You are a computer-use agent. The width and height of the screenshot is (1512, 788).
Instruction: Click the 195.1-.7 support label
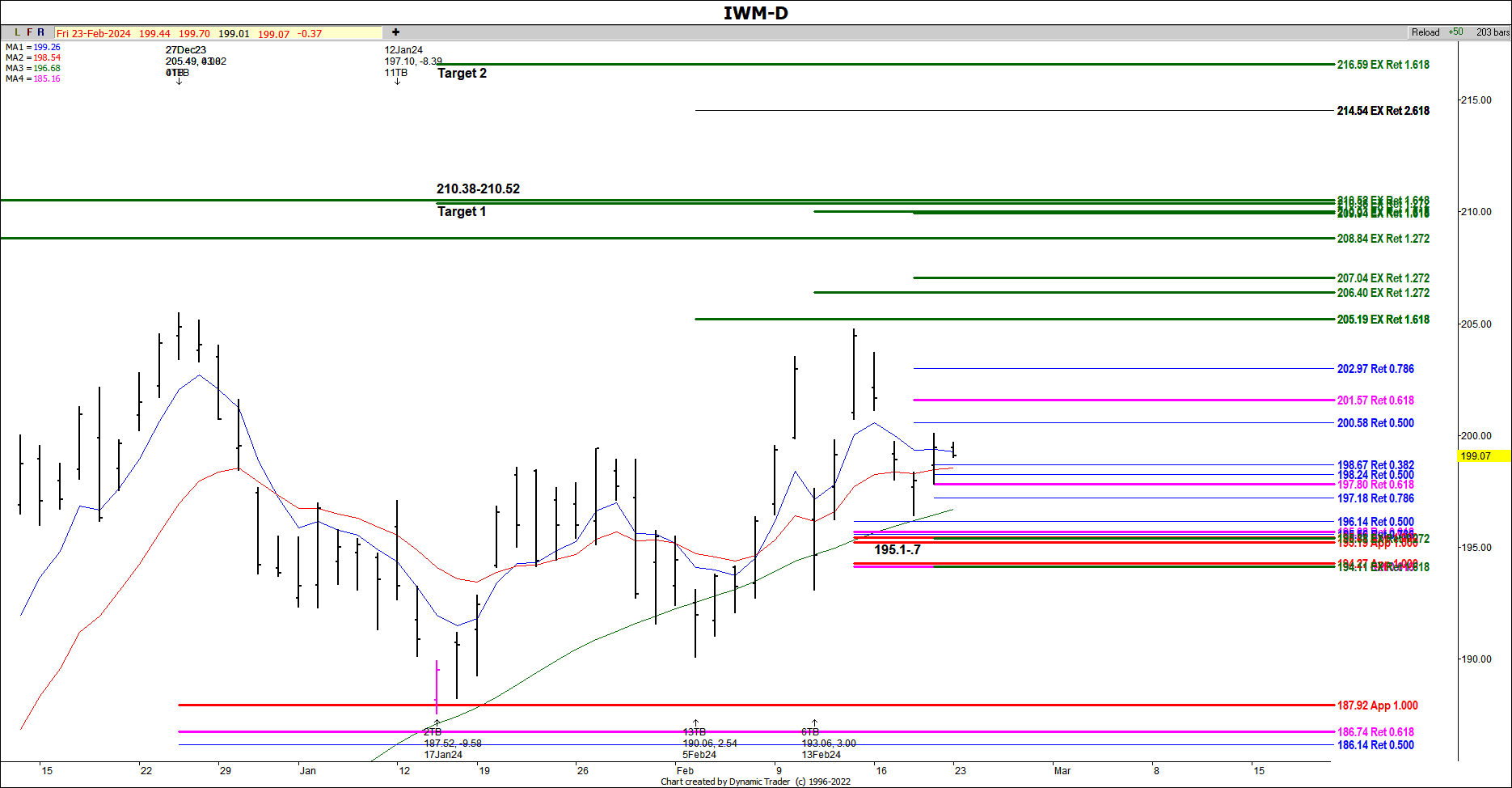(897, 549)
